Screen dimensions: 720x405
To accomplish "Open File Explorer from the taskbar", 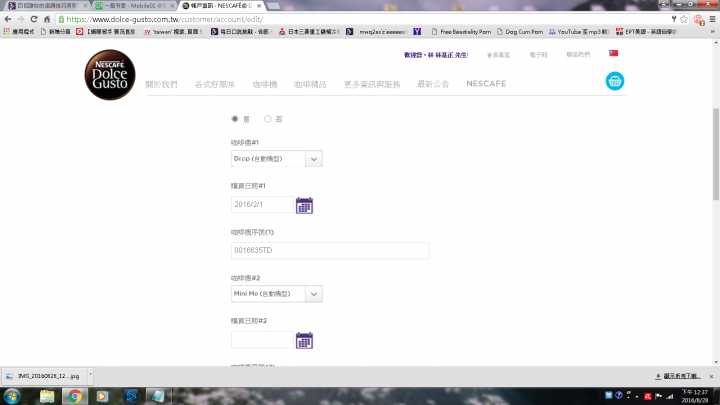I will (47, 396).
